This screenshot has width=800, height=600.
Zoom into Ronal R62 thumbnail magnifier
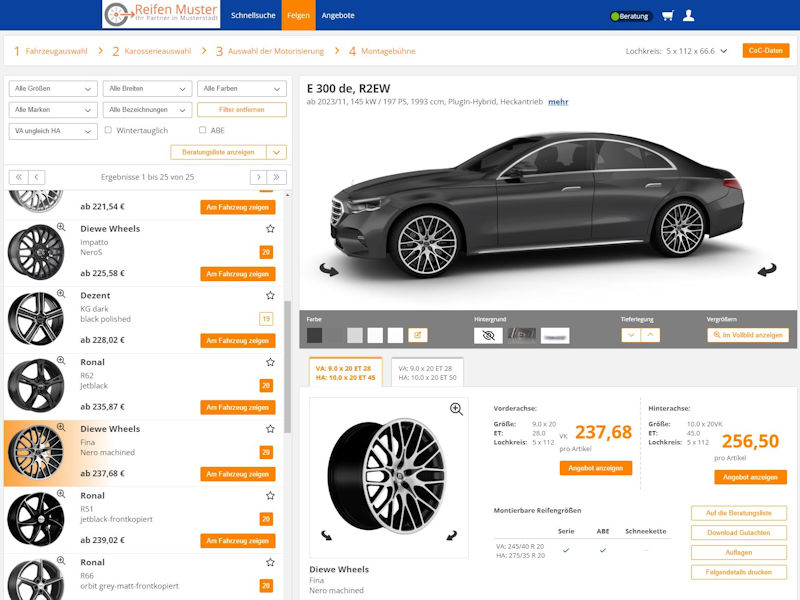point(61,360)
